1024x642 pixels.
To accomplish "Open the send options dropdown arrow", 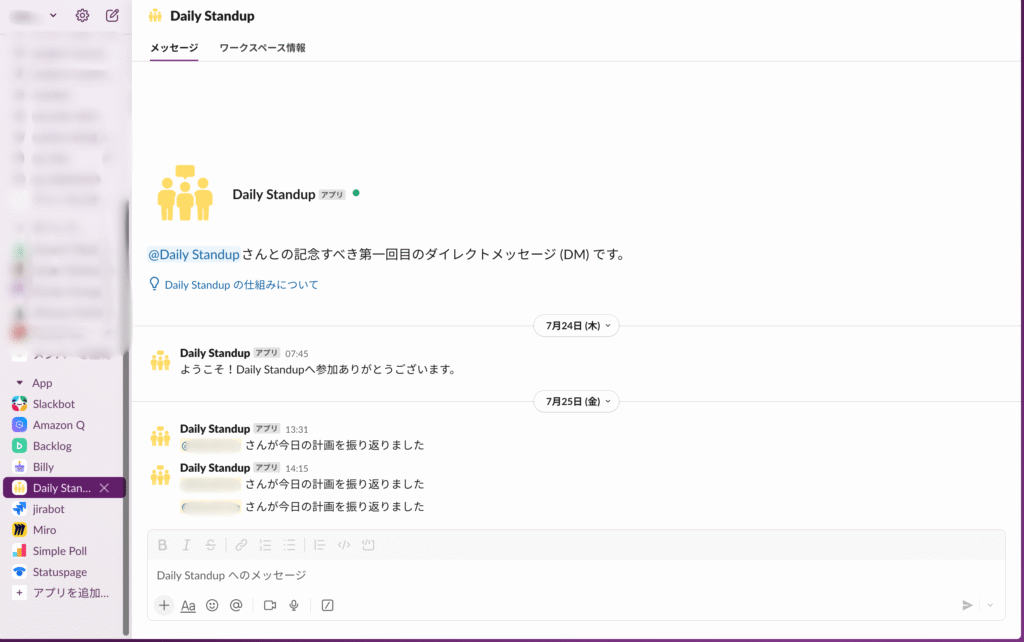I will pyautogui.click(x=991, y=605).
